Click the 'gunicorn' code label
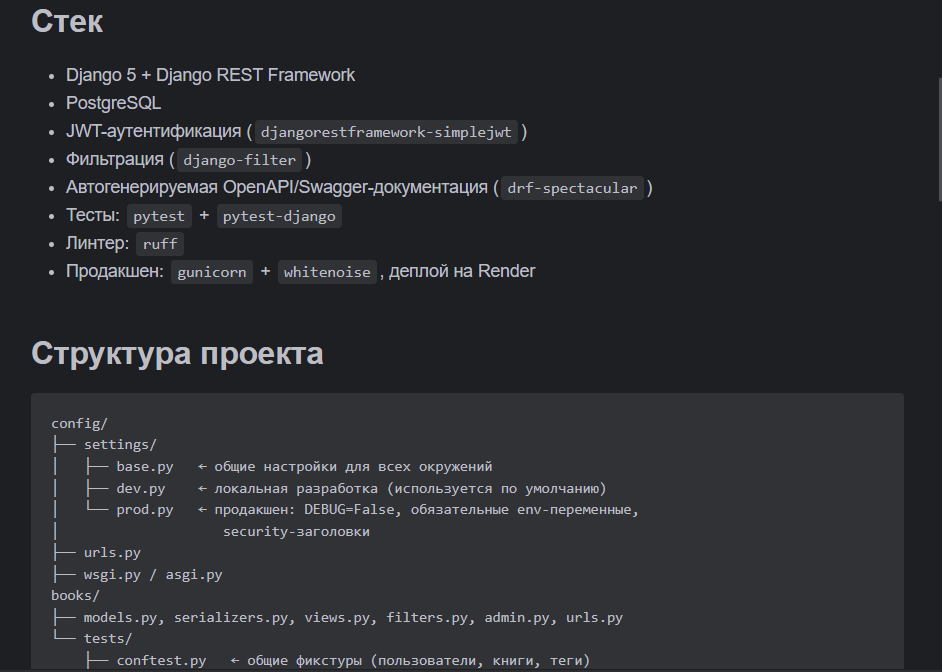Image resolution: width=942 pixels, height=672 pixels. 212,272
